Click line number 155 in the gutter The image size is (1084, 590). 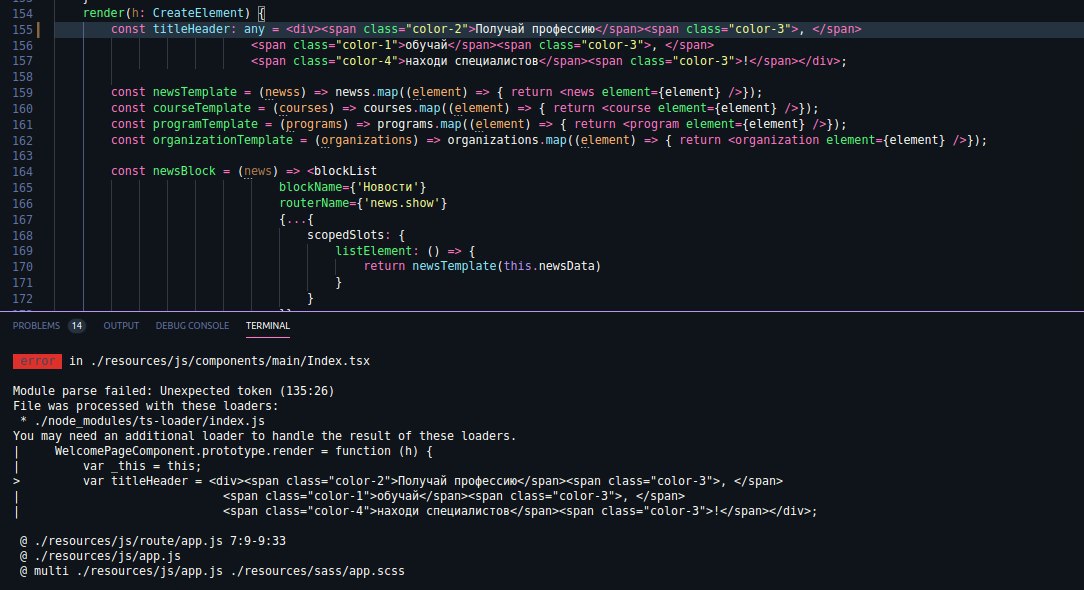pos(23,30)
